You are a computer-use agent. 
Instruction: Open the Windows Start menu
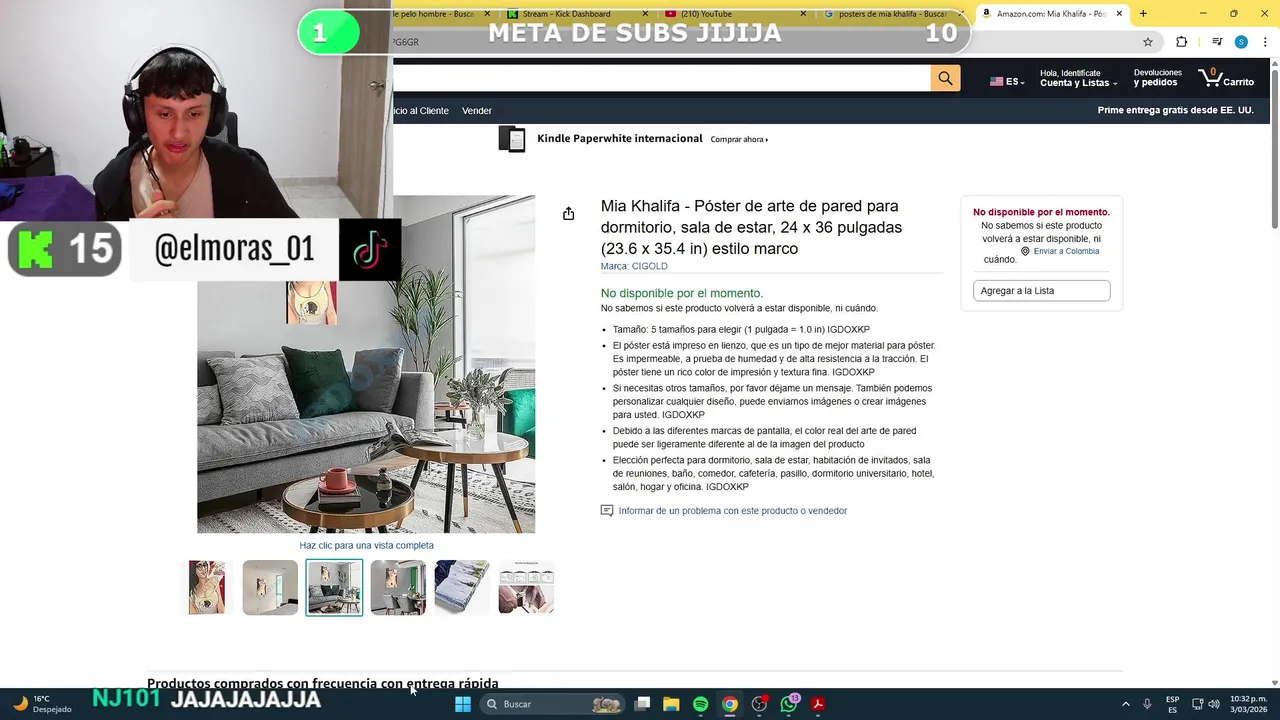[x=462, y=704]
